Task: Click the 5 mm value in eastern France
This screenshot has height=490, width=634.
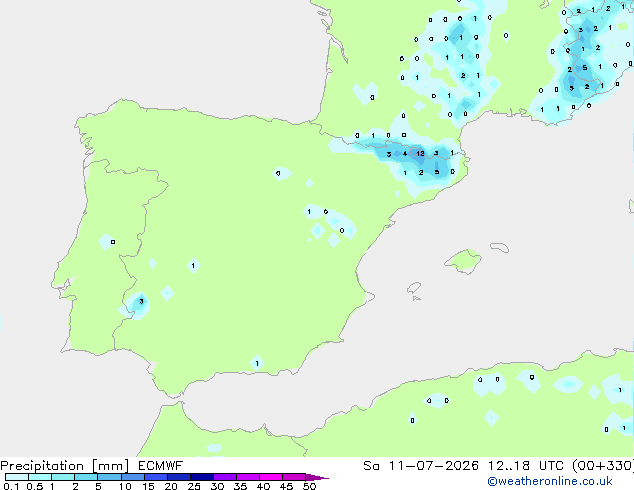Action: click(x=585, y=68)
